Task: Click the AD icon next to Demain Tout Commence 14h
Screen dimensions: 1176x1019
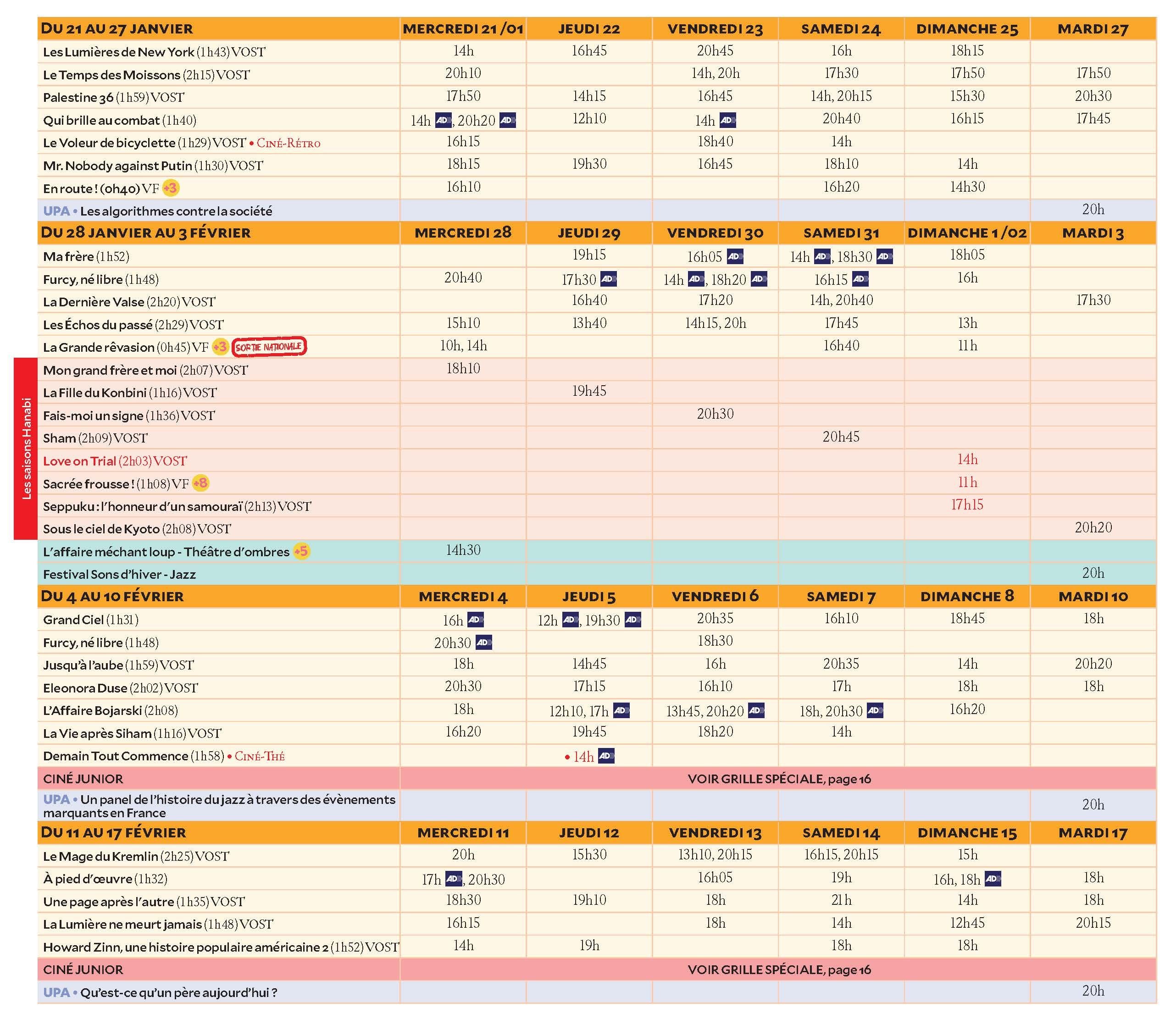Action: click(606, 756)
